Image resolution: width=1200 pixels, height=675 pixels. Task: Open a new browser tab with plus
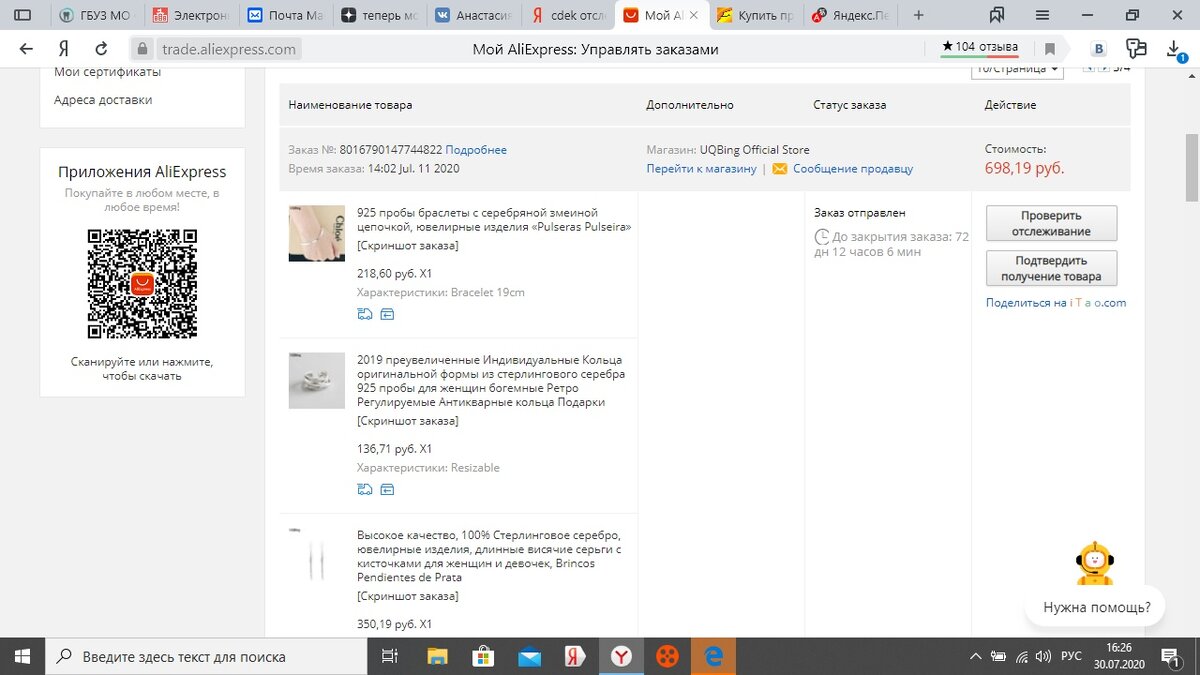tap(919, 15)
